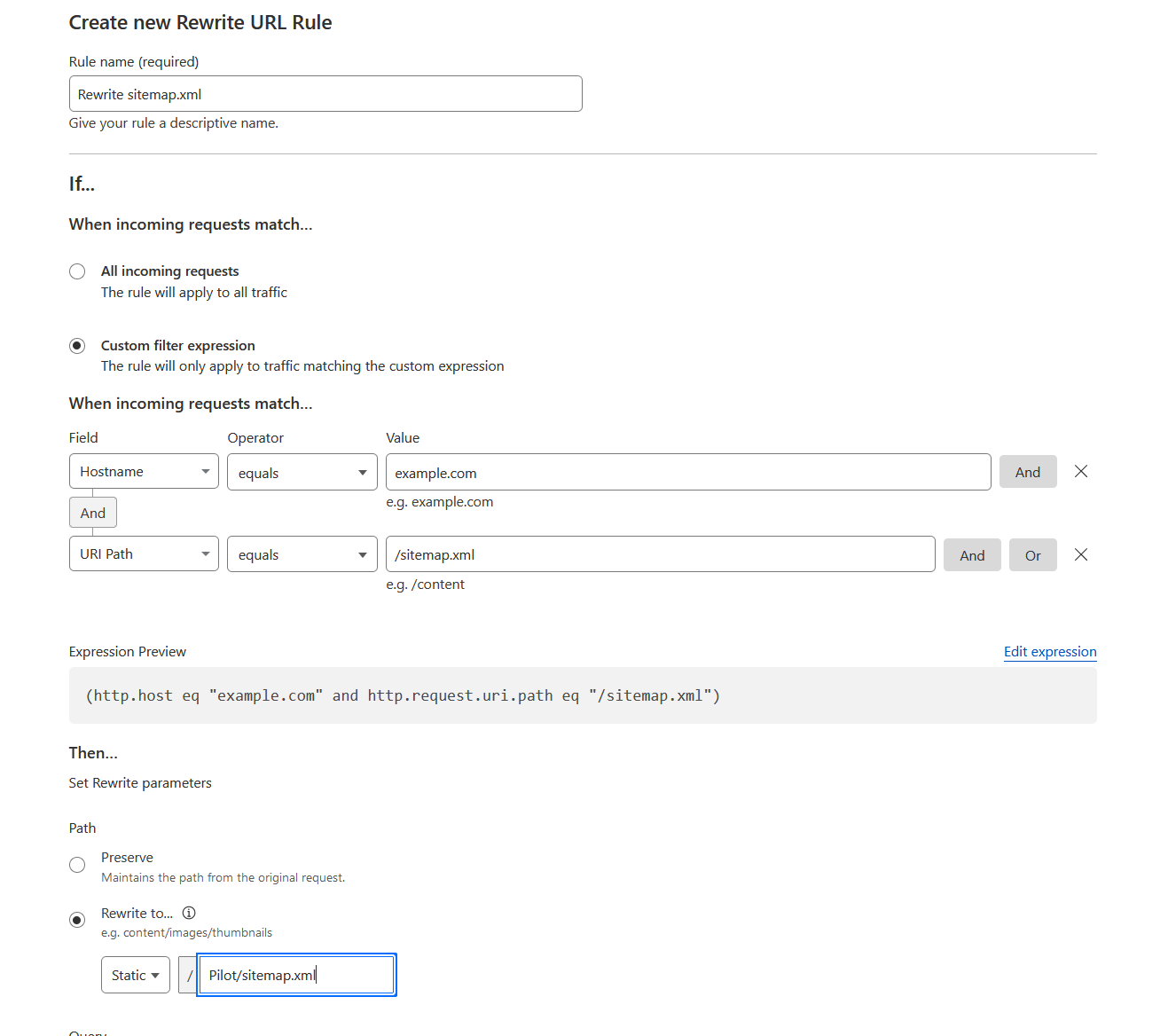Viewport: 1168px width, 1036px height.
Task: Focus the Rule name input field
Action: [325, 94]
